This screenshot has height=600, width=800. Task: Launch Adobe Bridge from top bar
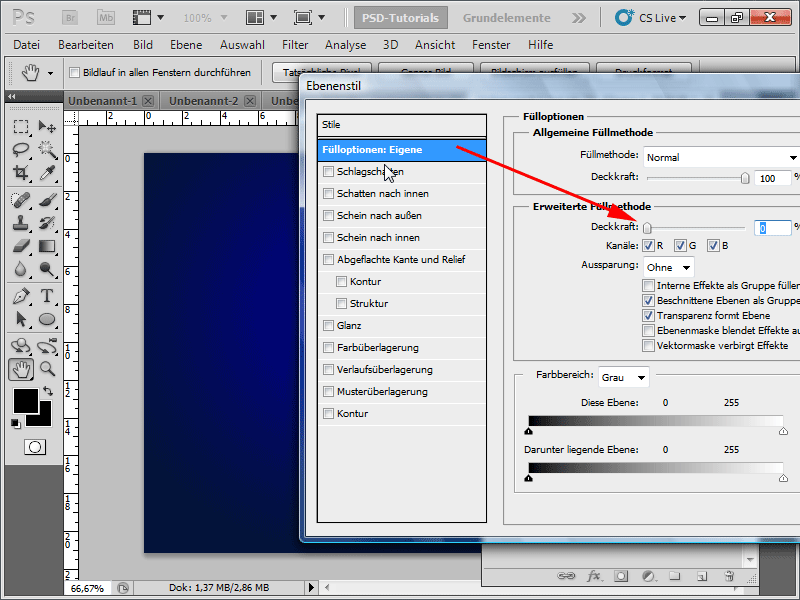point(70,18)
